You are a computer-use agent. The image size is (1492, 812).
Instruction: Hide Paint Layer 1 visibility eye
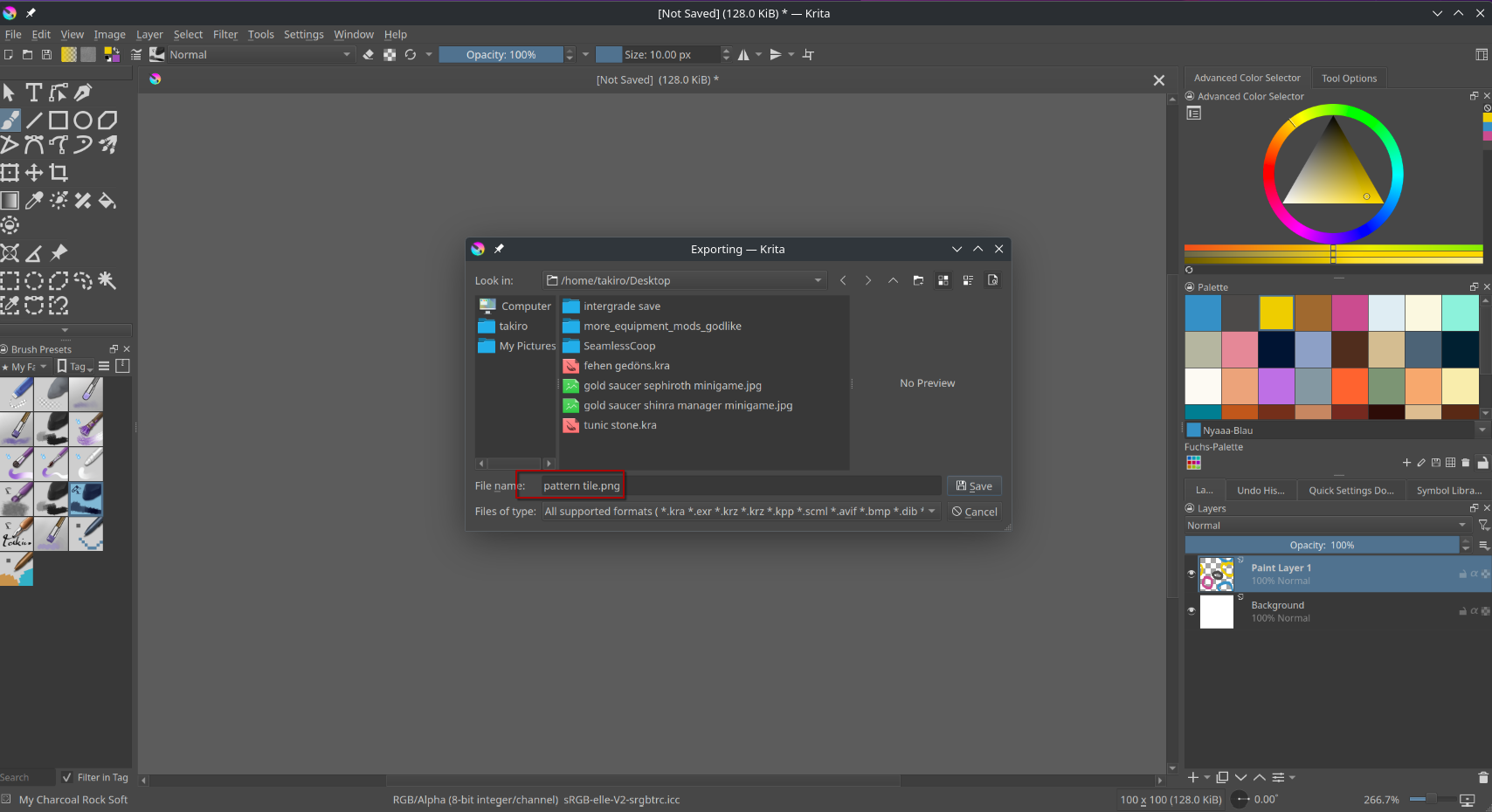coord(1192,574)
